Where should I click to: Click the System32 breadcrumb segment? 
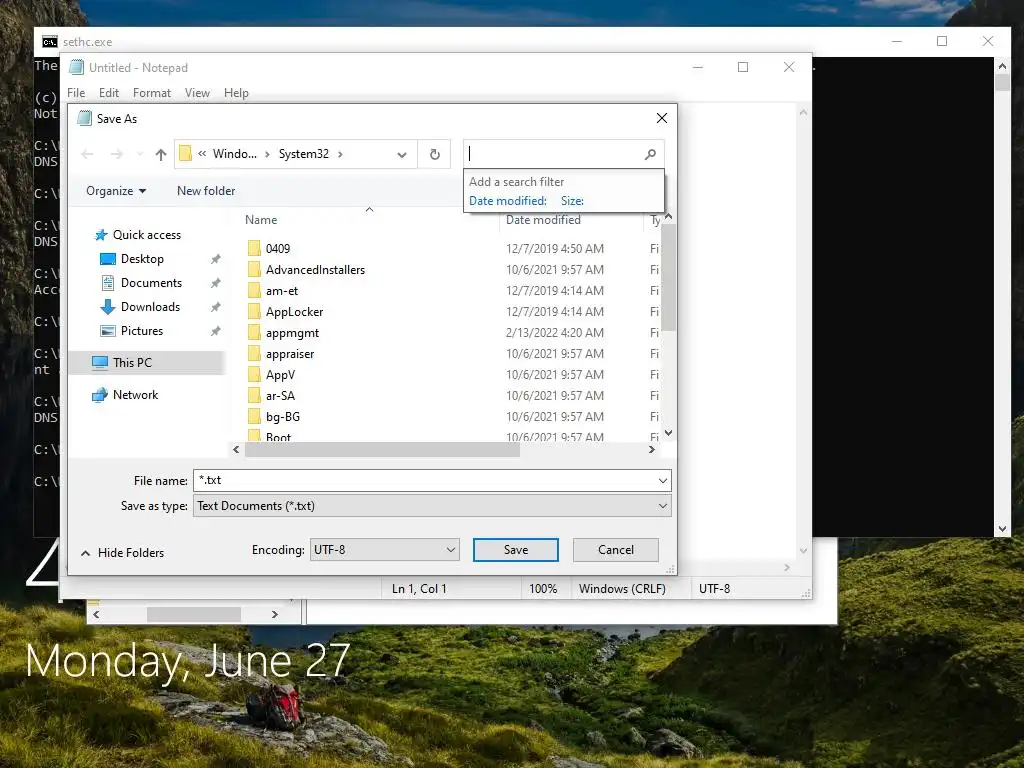coord(304,154)
